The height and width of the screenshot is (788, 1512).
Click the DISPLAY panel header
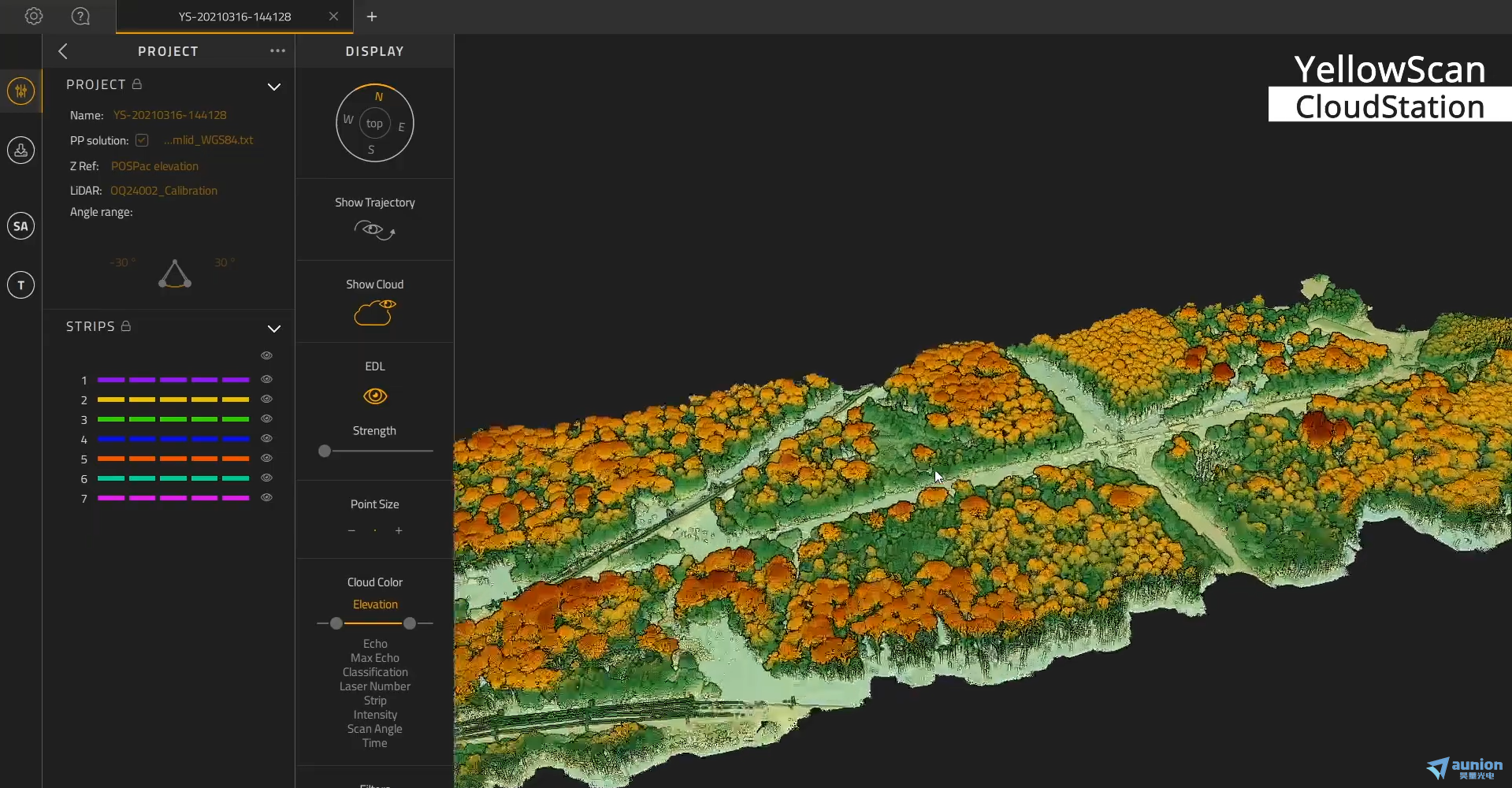375,51
